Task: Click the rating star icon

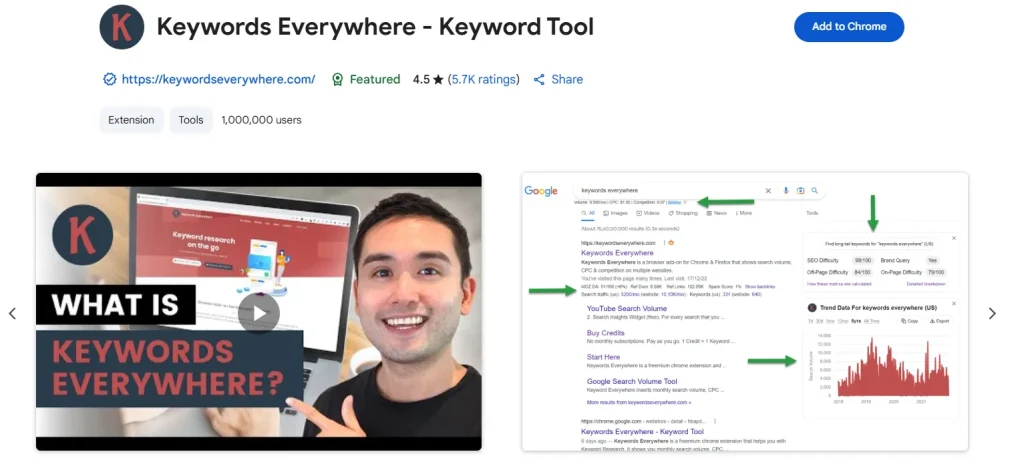Action: pos(438,80)
